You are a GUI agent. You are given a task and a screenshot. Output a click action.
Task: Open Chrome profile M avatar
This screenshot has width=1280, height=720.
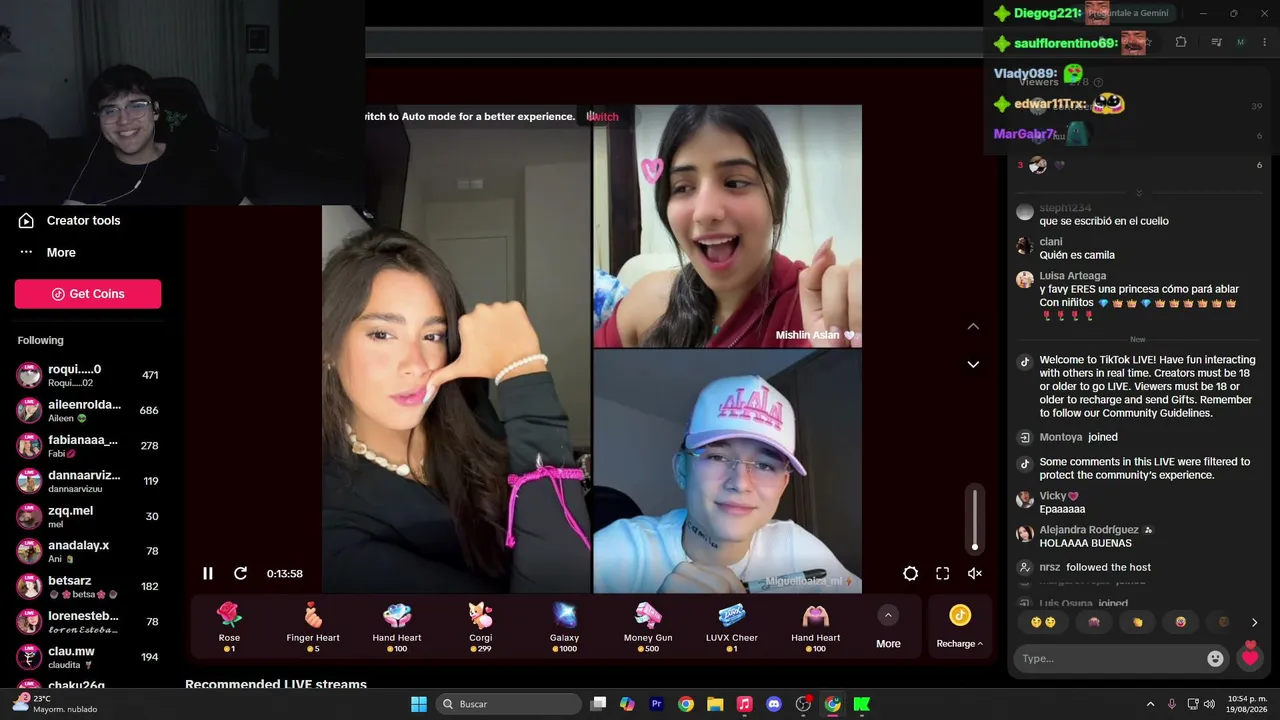(1241, 42)
